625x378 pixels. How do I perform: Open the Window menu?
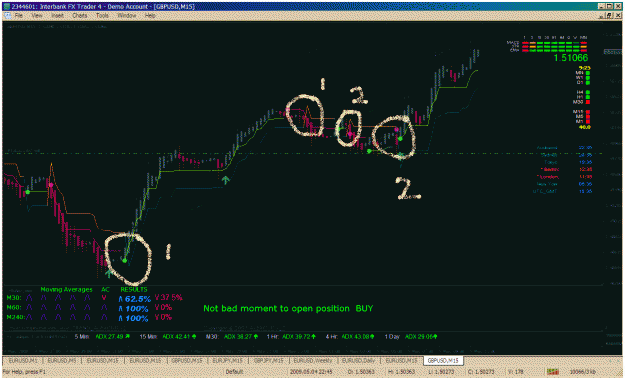tap(127, 16)
